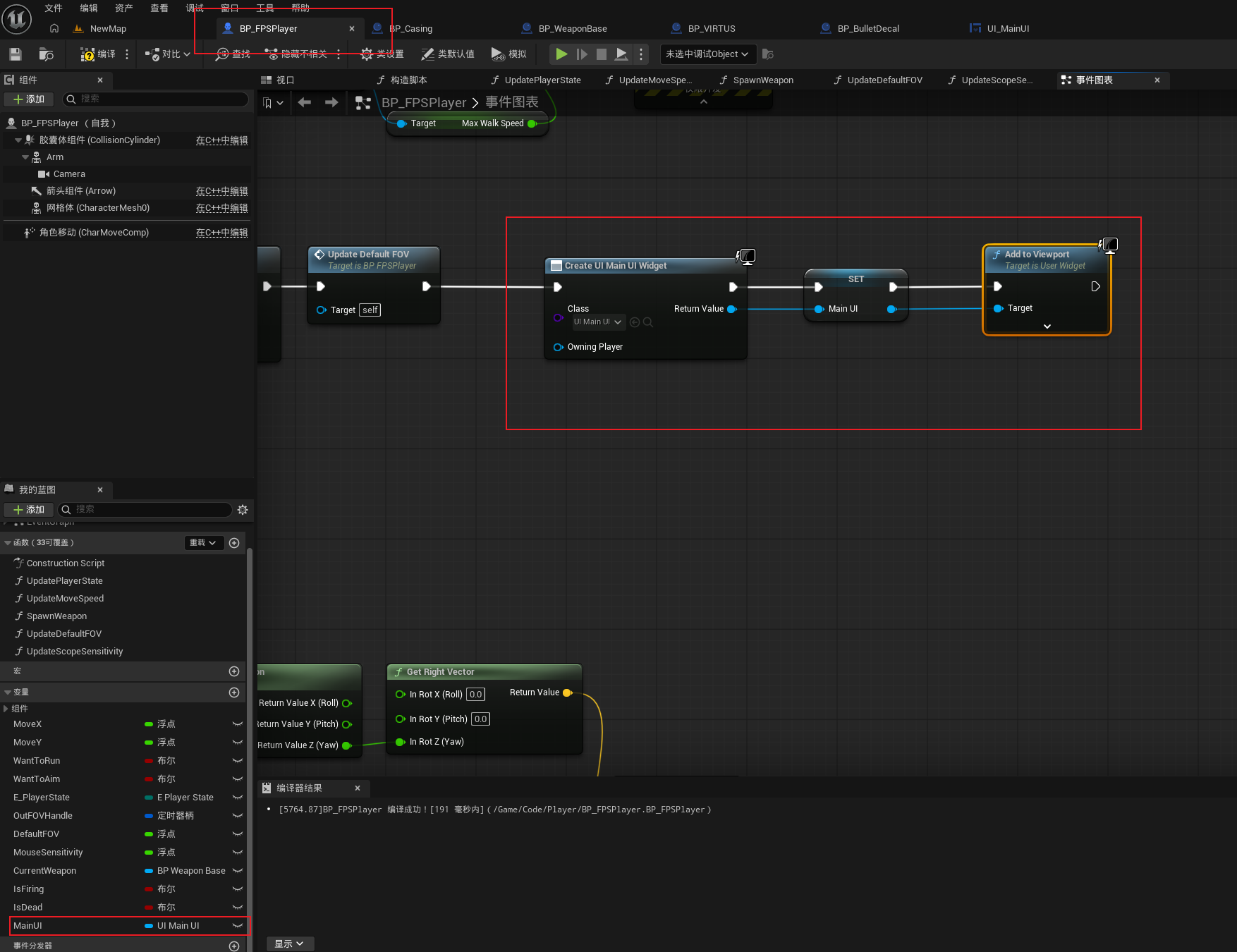Click 在C++中编辑 link for 角色移动
The image size is (1237, 952).
[221, 232]
